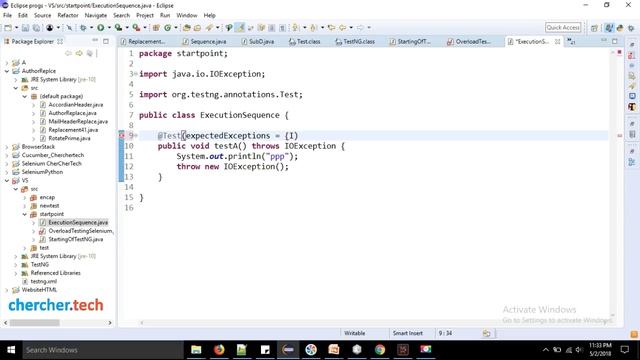Click the Save toolbar icon
This screenshot has height=360, width=640.
tap(25, 28)
